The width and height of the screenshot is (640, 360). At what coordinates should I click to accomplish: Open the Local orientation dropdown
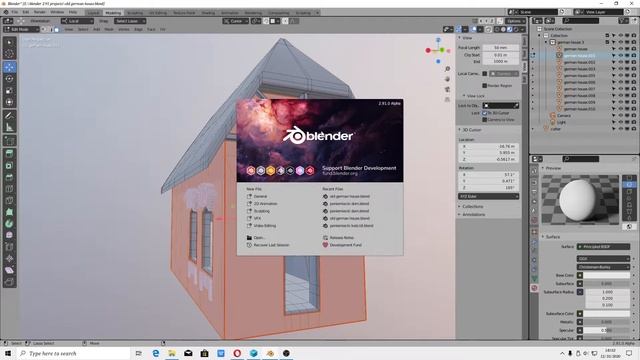[x=77, y=21]
